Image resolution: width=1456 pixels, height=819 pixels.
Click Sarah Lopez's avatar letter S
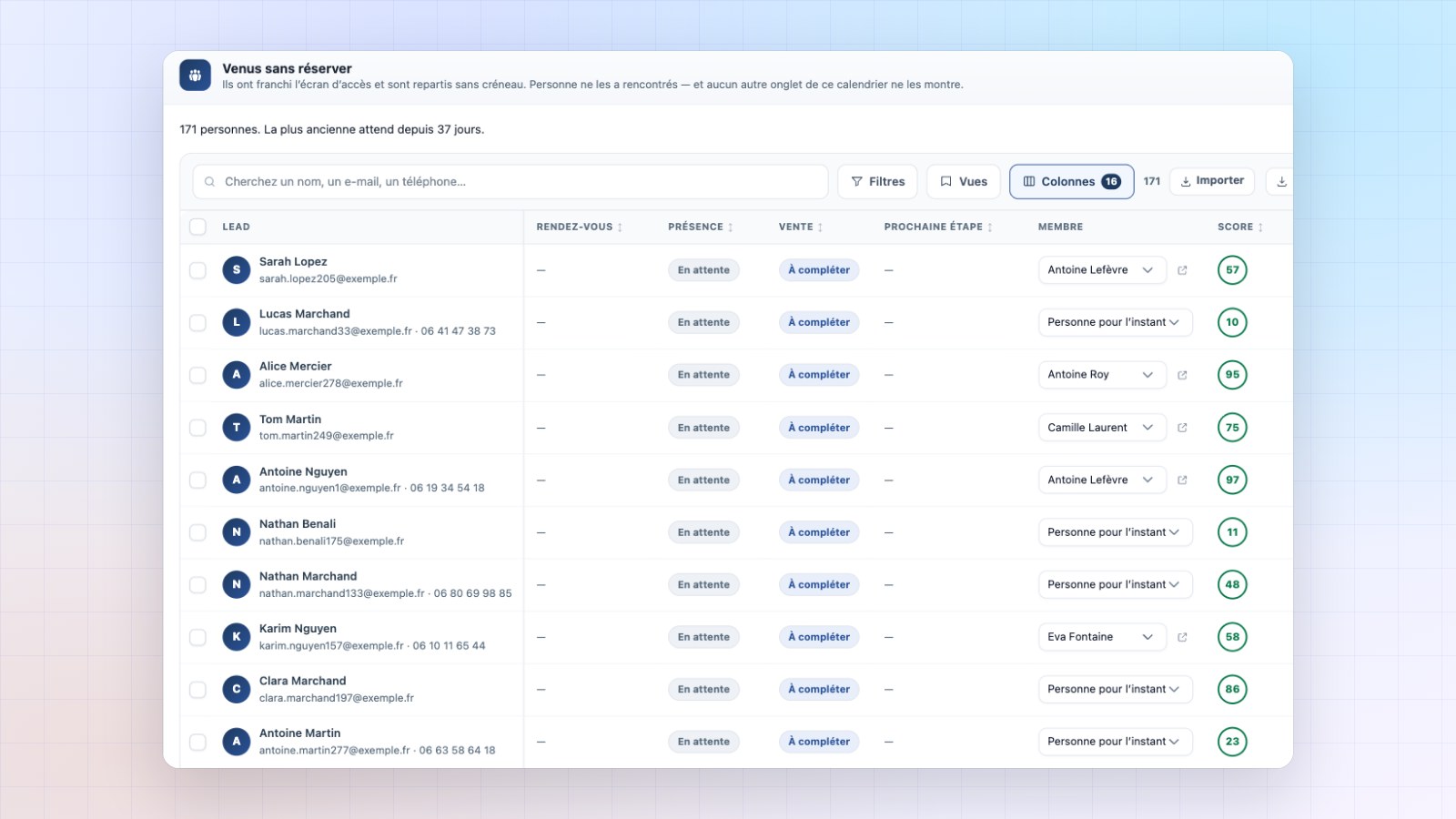coord(237,269)
